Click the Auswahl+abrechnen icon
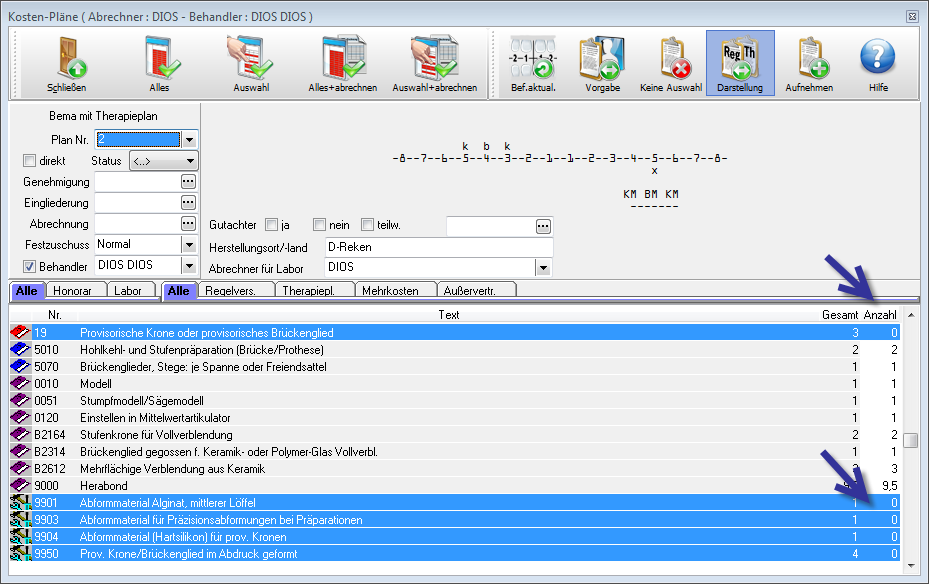Screen dimensions: 929x584 coord(434,59)
